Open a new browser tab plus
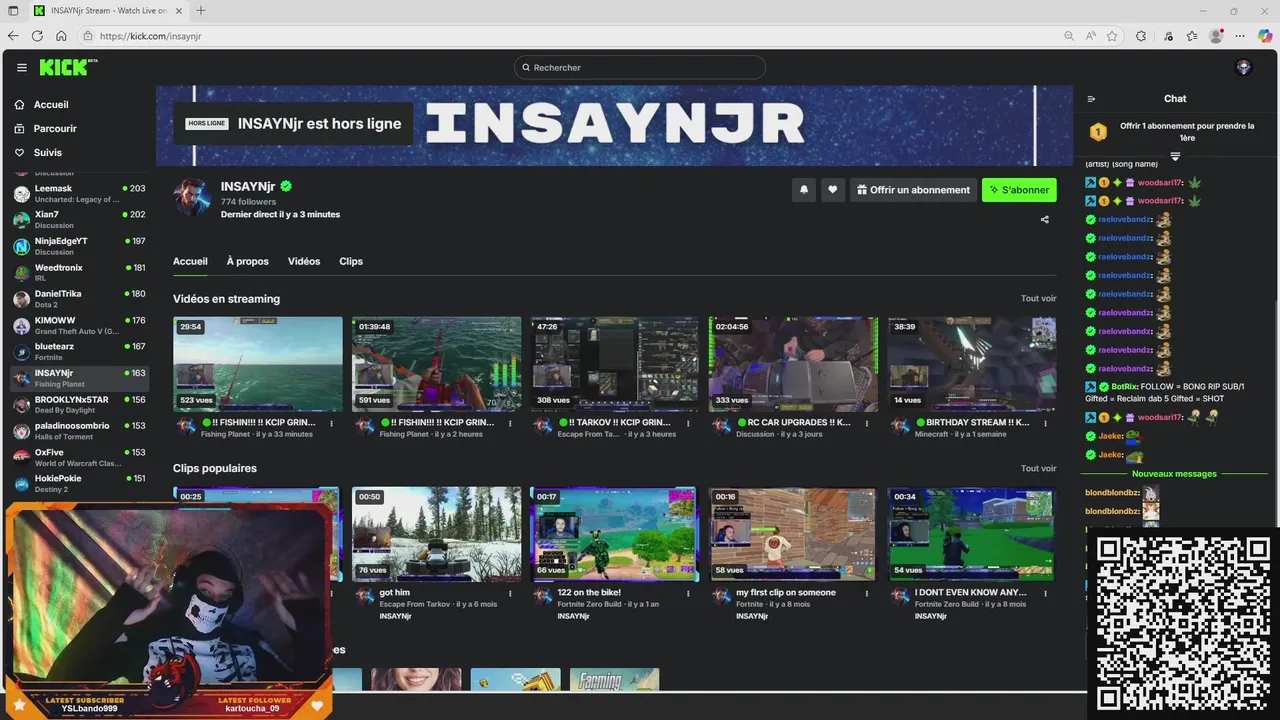 click(201, 10)
